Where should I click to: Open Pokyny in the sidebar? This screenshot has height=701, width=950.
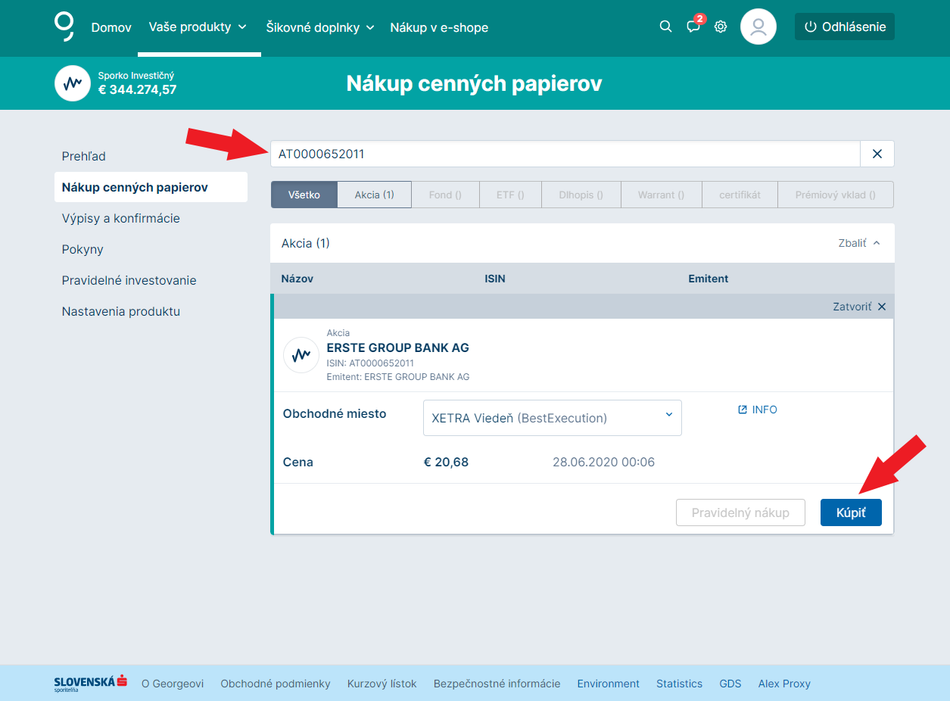[82, 249]
